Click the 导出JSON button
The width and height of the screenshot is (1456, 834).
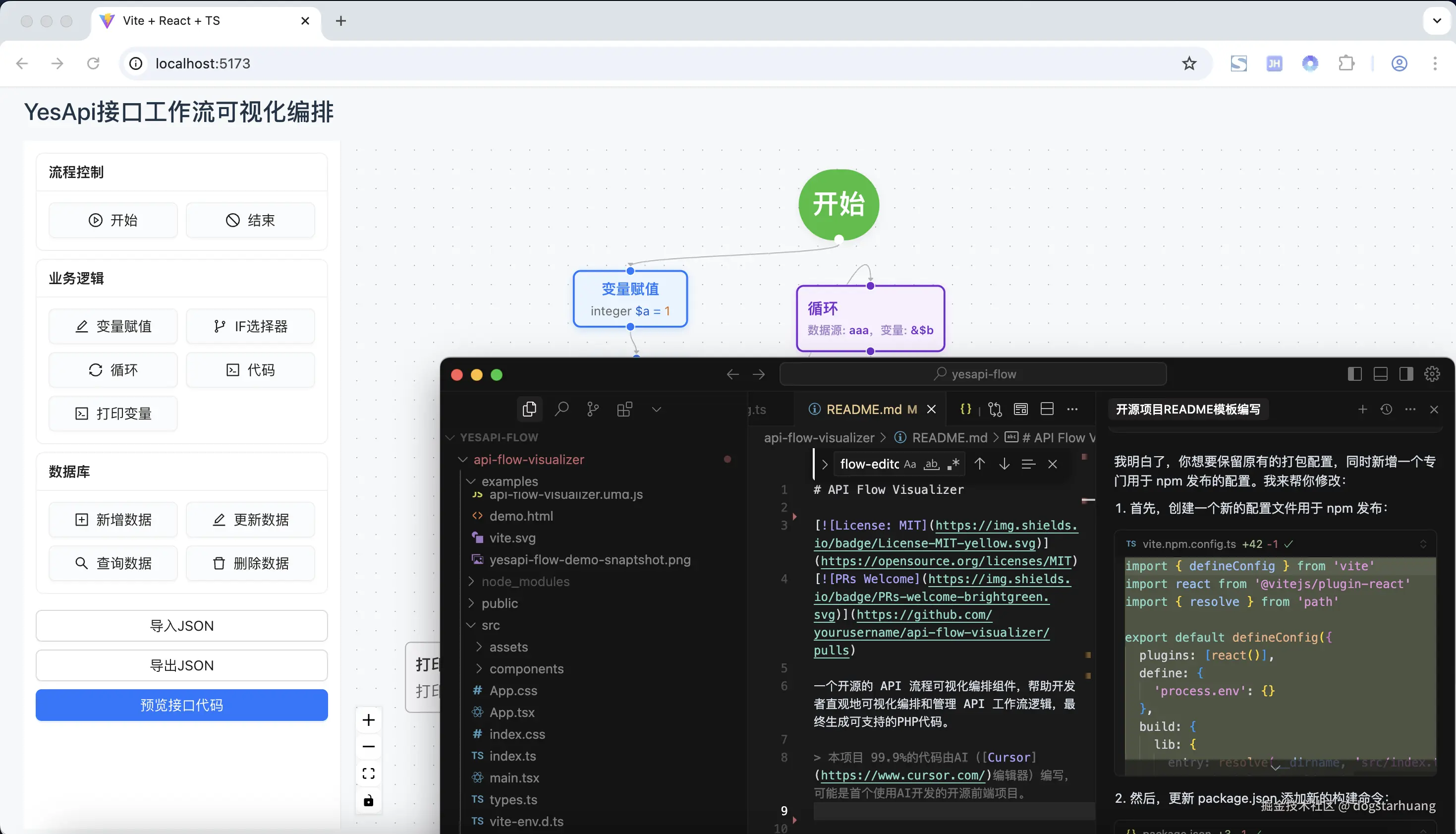(181, 665)
